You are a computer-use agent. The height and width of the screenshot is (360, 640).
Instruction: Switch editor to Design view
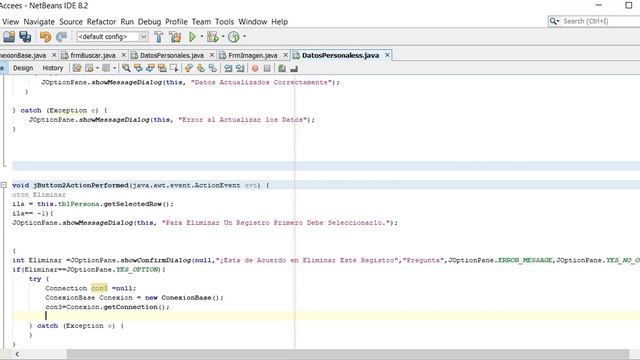click(x=23, y=68)
